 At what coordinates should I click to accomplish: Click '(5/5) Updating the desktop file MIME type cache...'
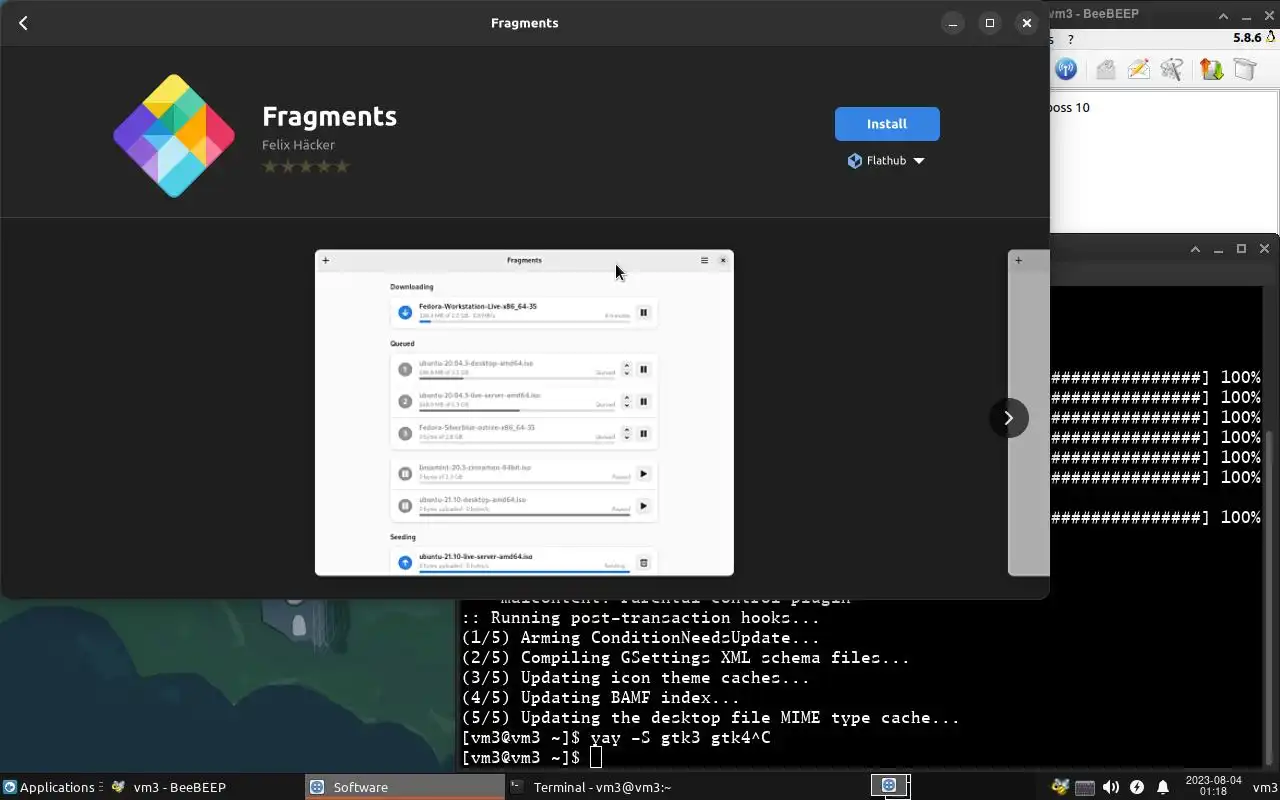pyautogui.click(x=710, y=718)
